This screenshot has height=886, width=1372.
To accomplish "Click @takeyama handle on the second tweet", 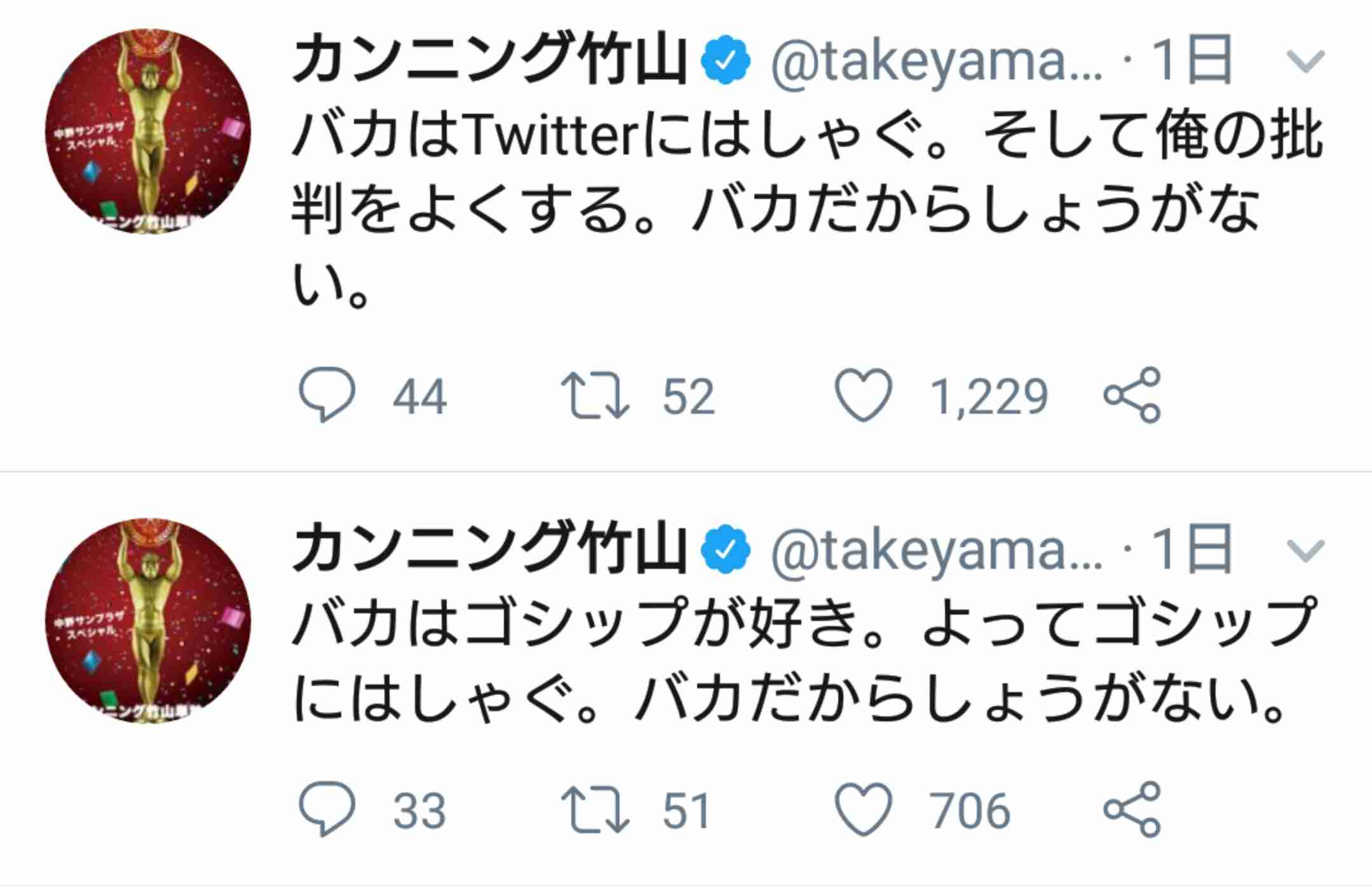I will coord(937,552).
